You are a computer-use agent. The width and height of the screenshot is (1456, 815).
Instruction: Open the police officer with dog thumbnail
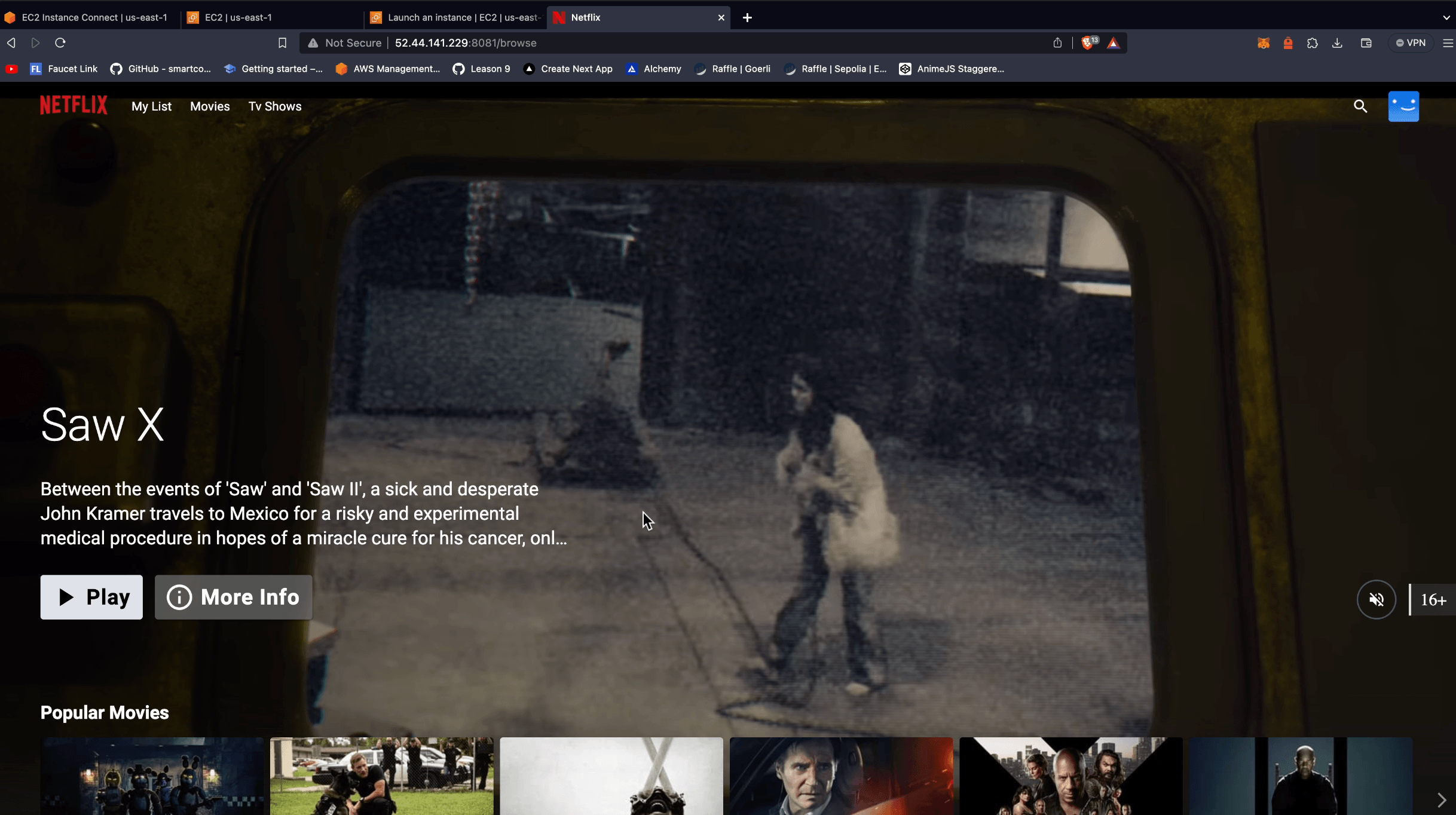[x=381, y=776]
